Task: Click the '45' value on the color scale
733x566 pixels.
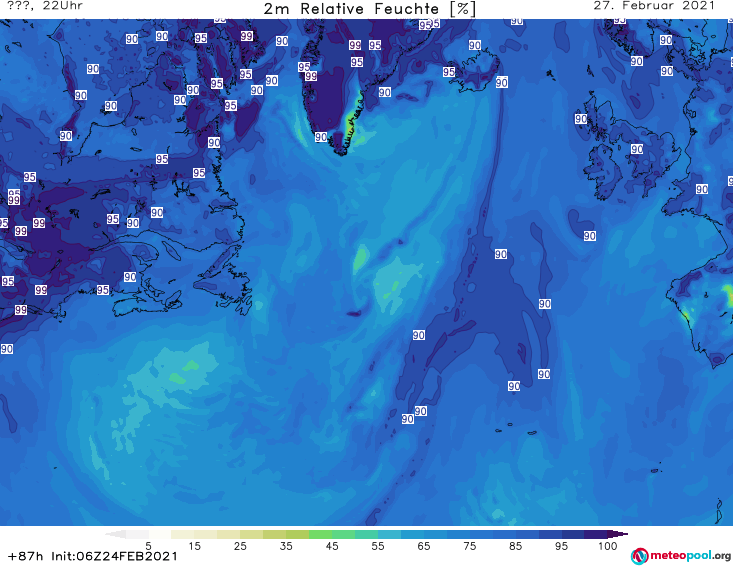Action: coord(332,546)
